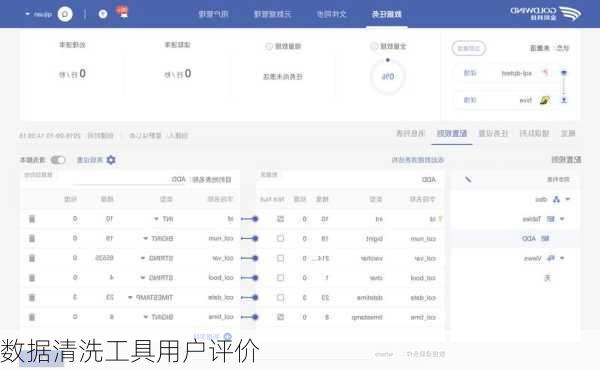Collapse the Views tree node

click(x=562, y=258)
